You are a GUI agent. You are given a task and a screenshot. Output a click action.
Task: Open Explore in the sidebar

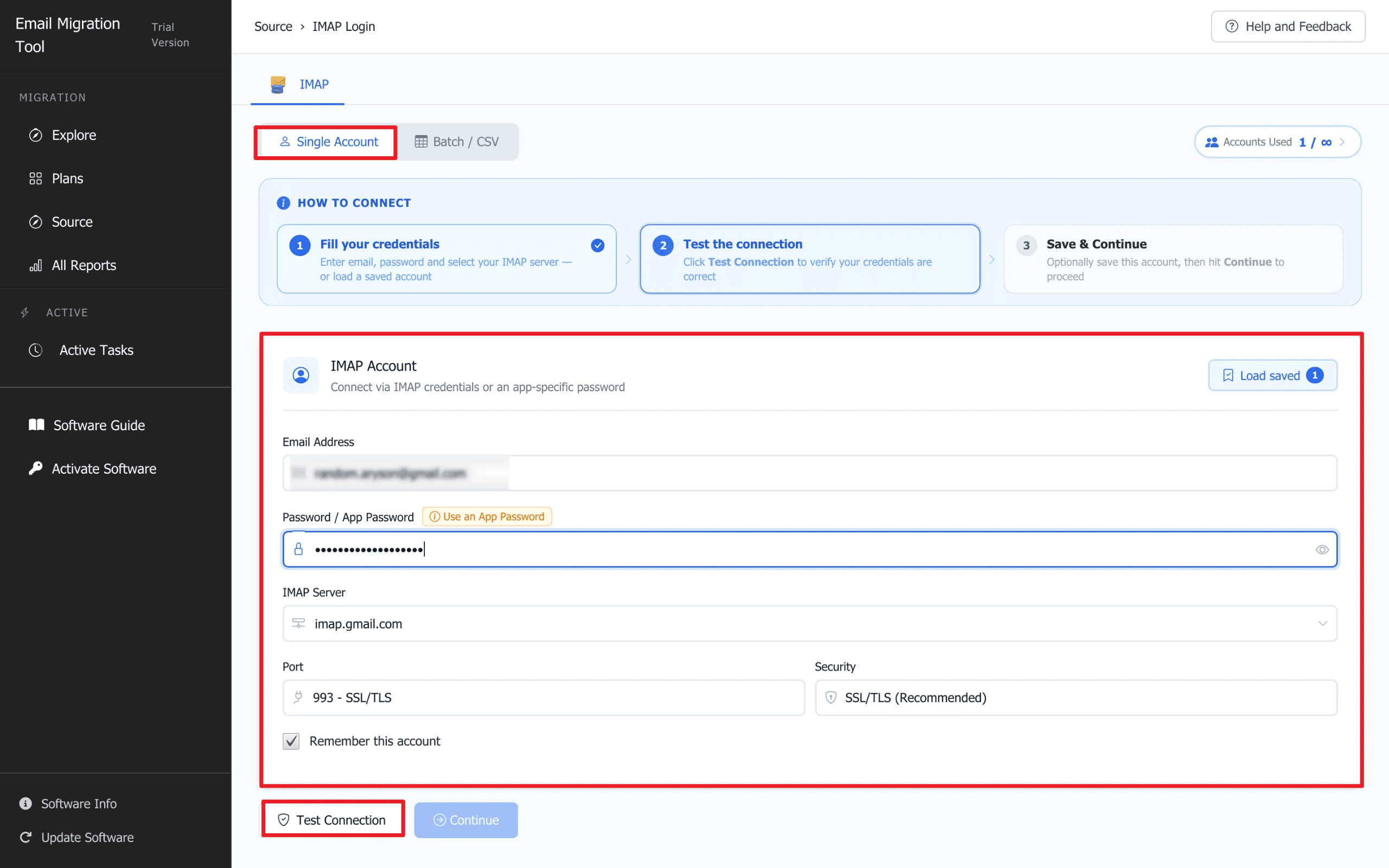coord(73,135)
